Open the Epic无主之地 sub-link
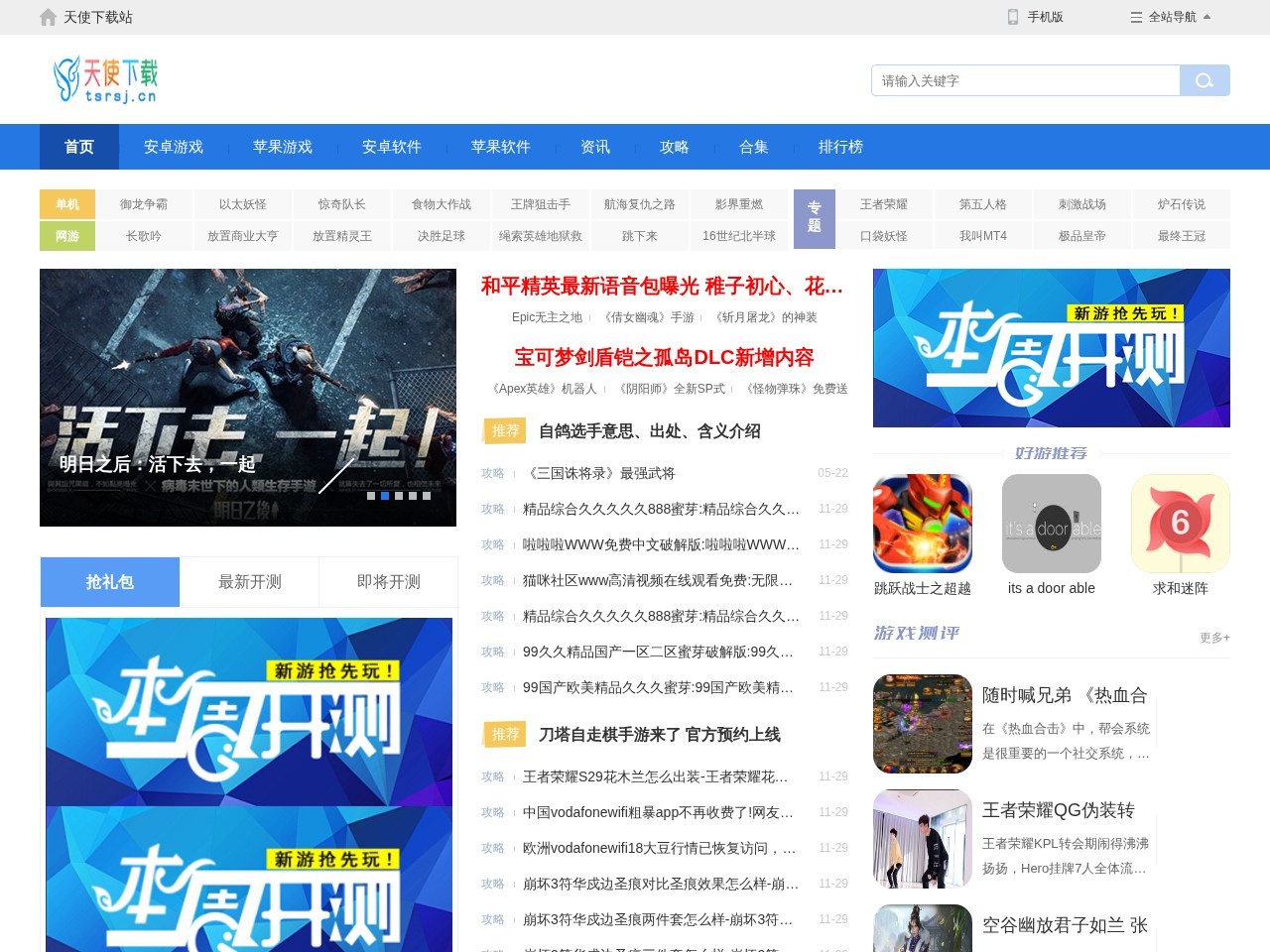Screen dimensions: 1270x952 tap(547, 317)
